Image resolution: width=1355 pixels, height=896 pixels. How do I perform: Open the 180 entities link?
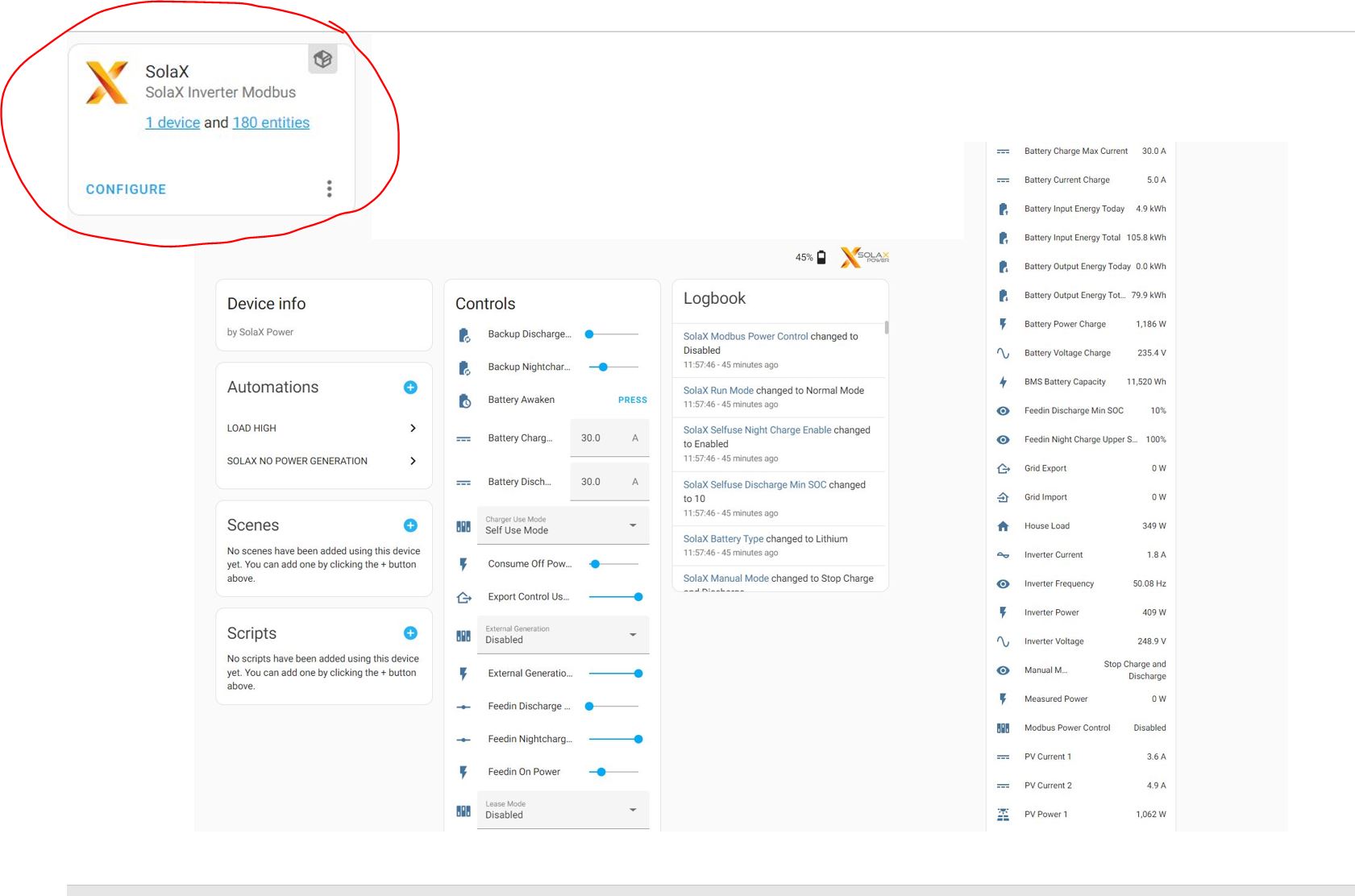click(x=271, y=122)
